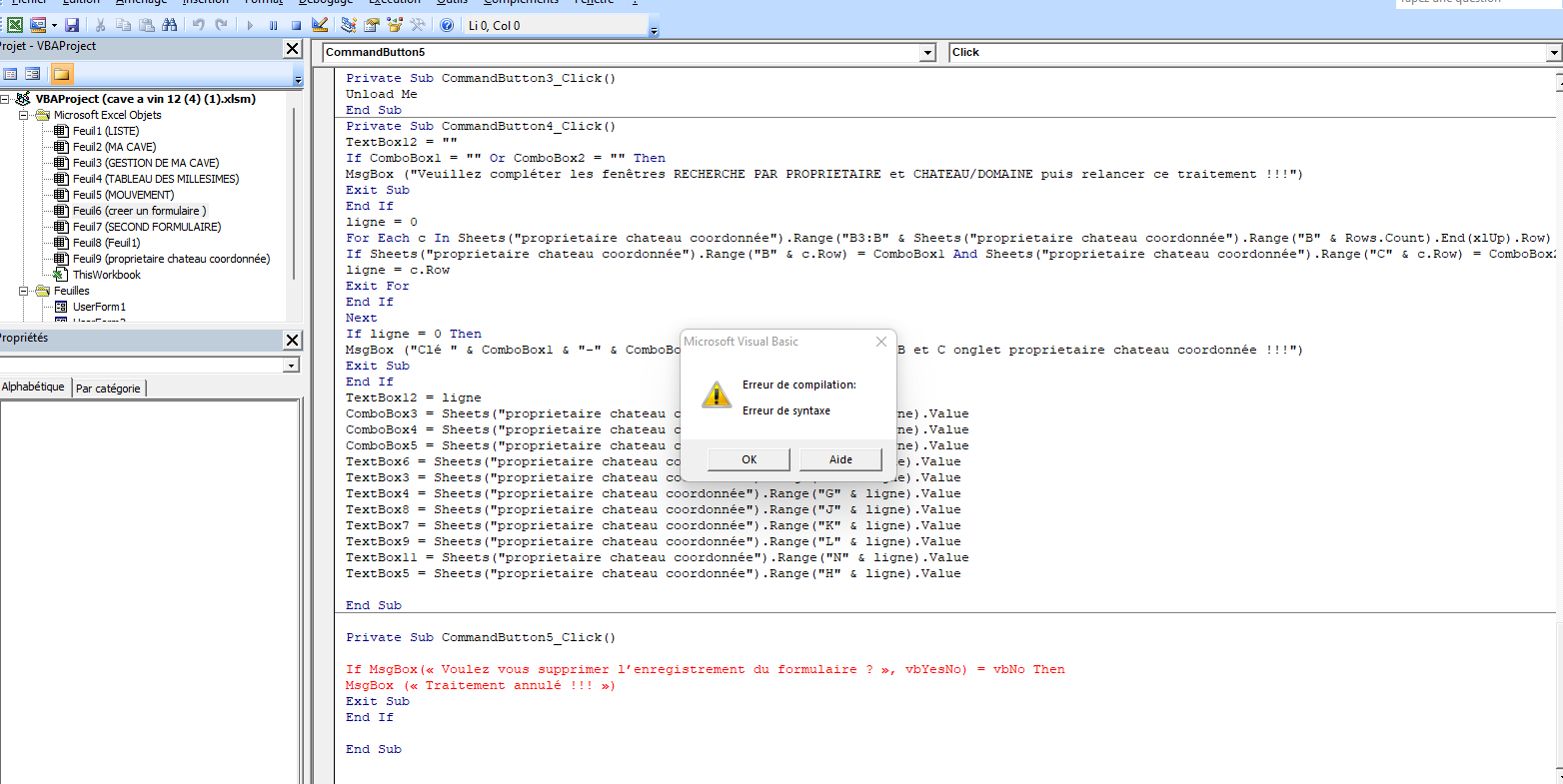The height and width of the screenshot is (784, 1563).
Task: Click the blue Help question-mark icon
Action: pos(447,25)
